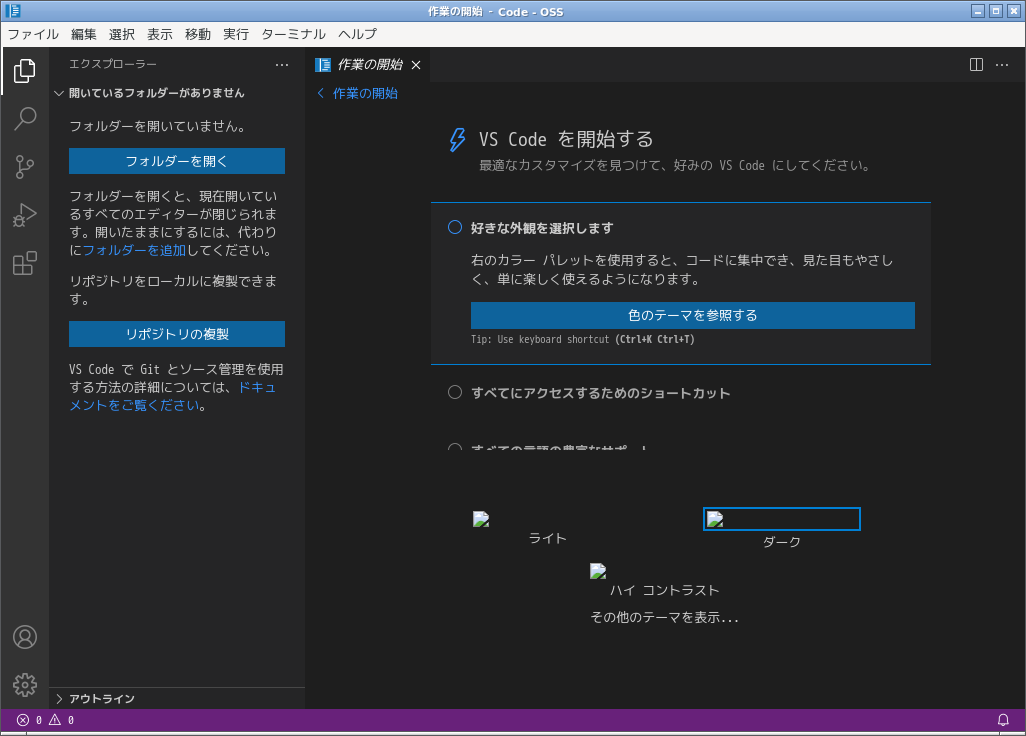
Task: Open Explorer views and more actions ellipsis
Action: [x=282, y=65]
